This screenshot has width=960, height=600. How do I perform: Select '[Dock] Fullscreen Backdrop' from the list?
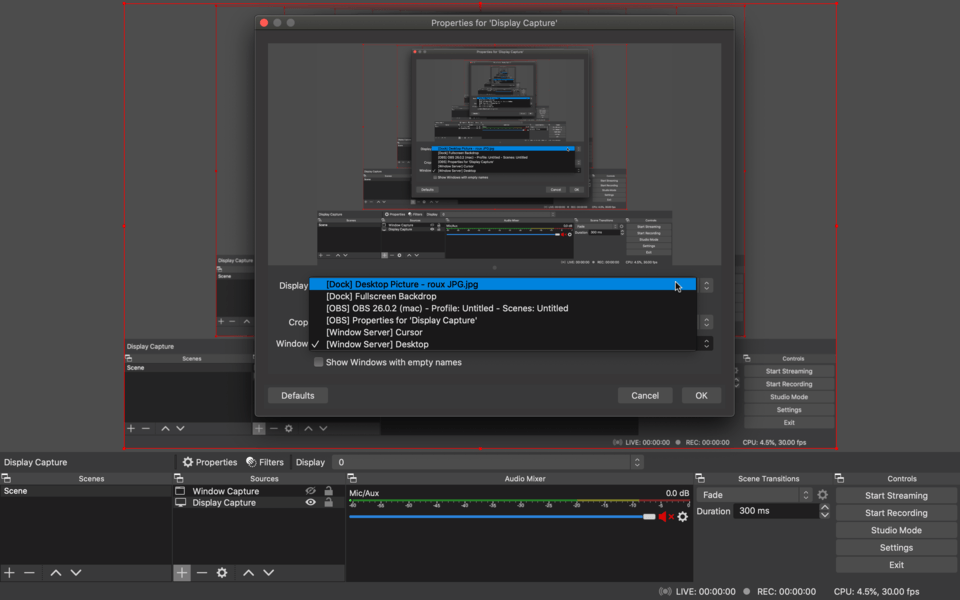pyautogui.click(x=381, y=296)
